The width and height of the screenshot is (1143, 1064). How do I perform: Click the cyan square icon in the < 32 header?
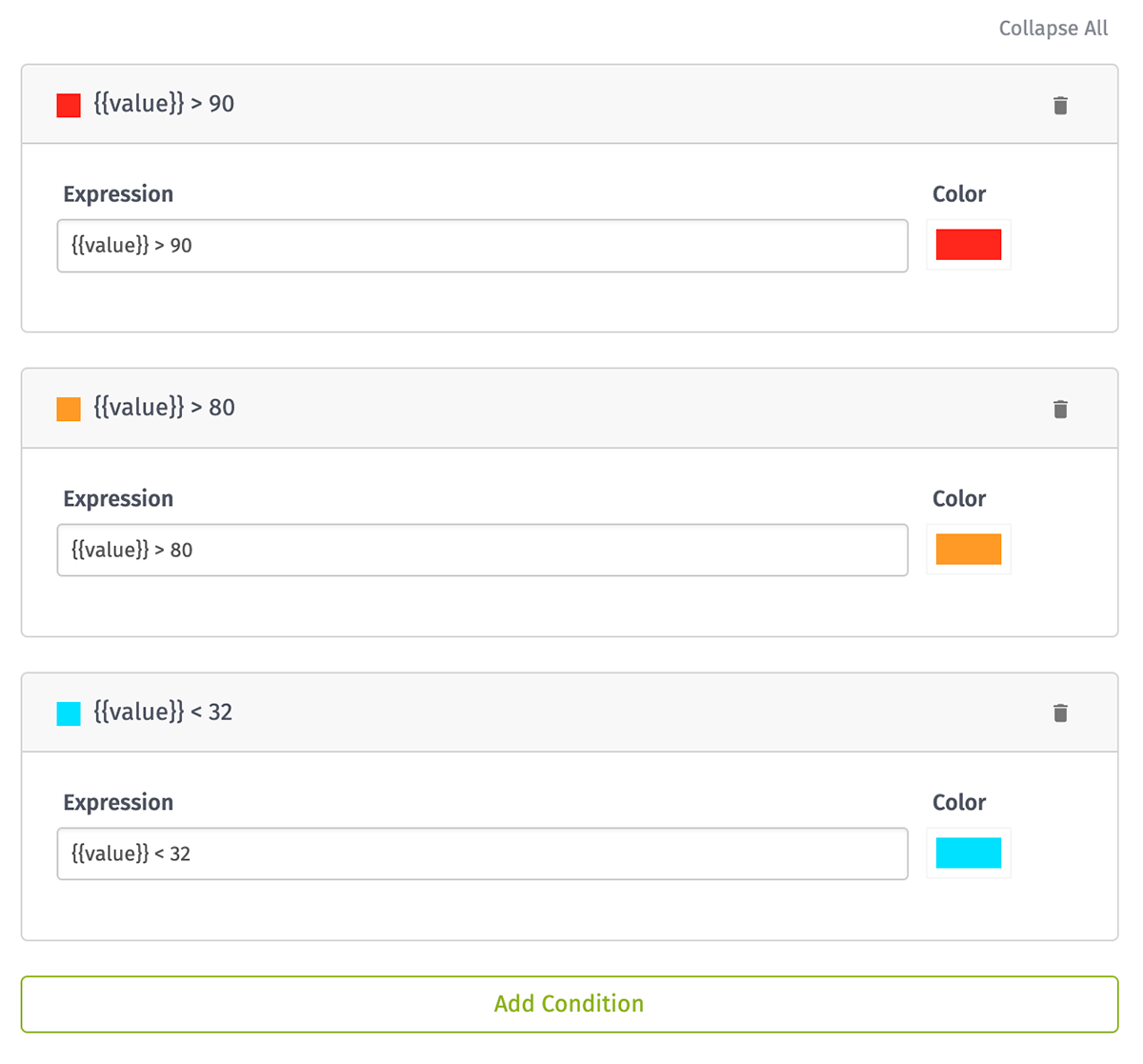coord(69,713)
